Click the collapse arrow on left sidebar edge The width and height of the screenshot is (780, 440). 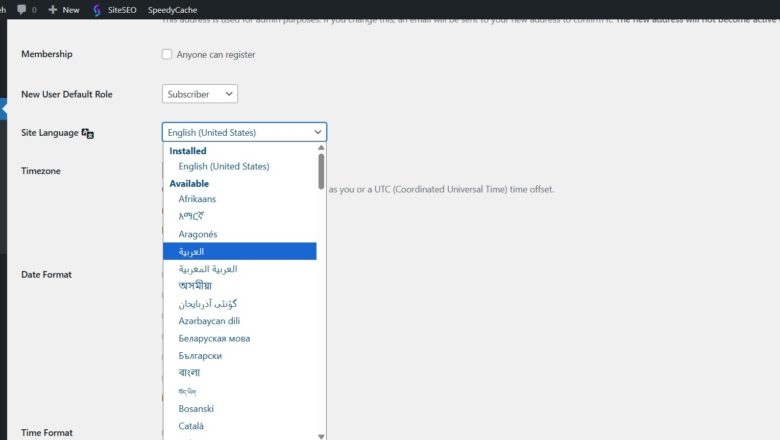3,108
